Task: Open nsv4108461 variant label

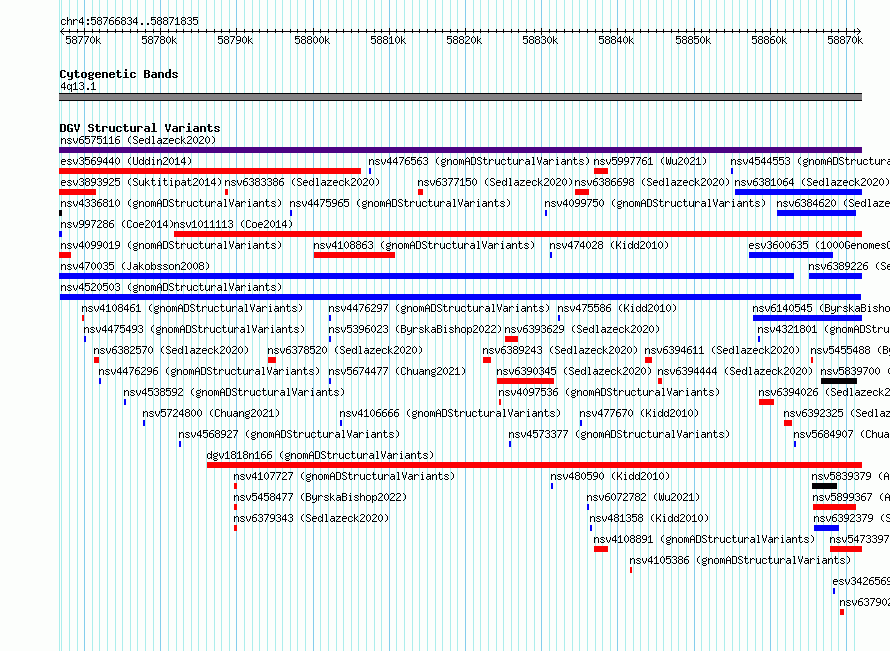Action: tap(192, 308)
